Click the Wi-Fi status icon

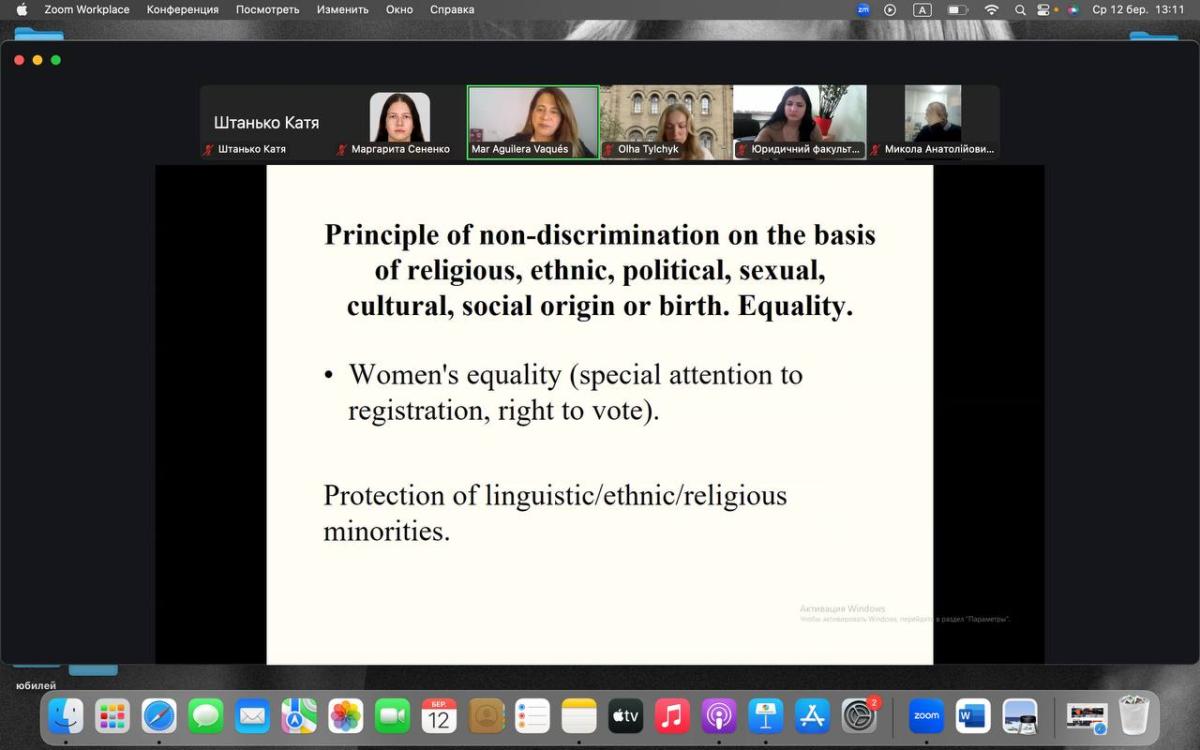coord(991,10)
